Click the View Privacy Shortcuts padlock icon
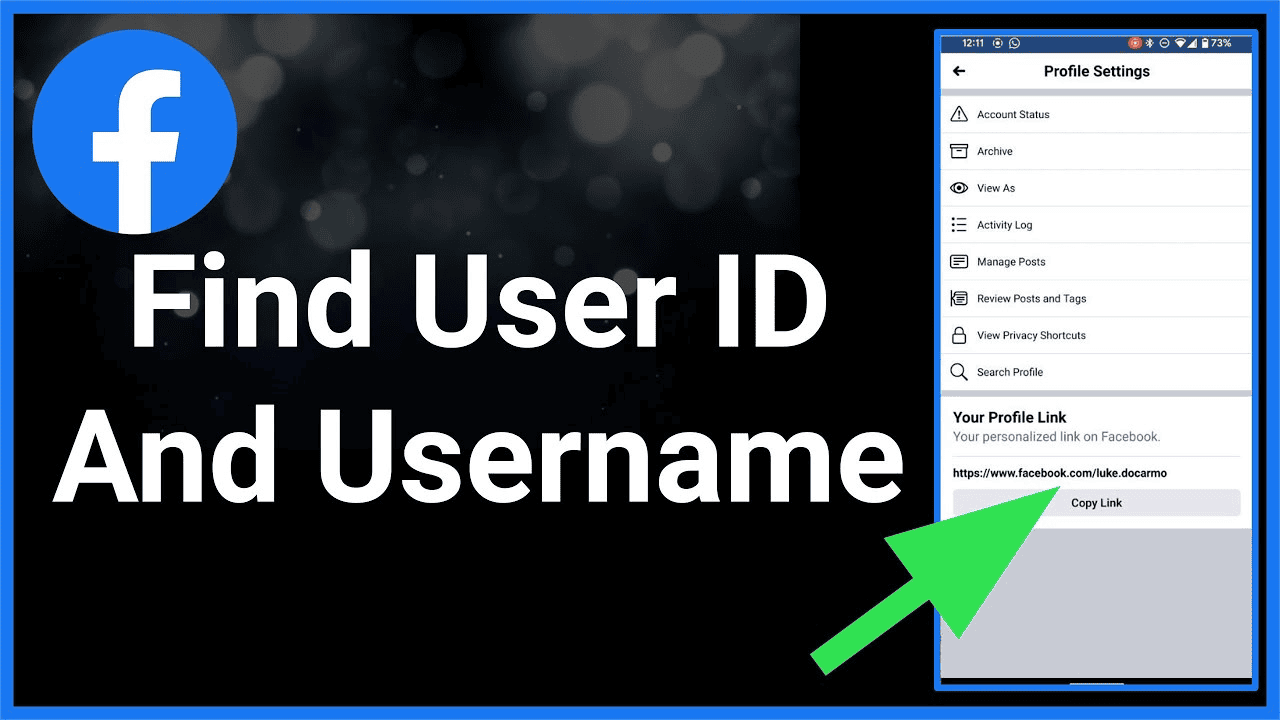This screenshot has height=720, width=1280. (x=959, y=335)
